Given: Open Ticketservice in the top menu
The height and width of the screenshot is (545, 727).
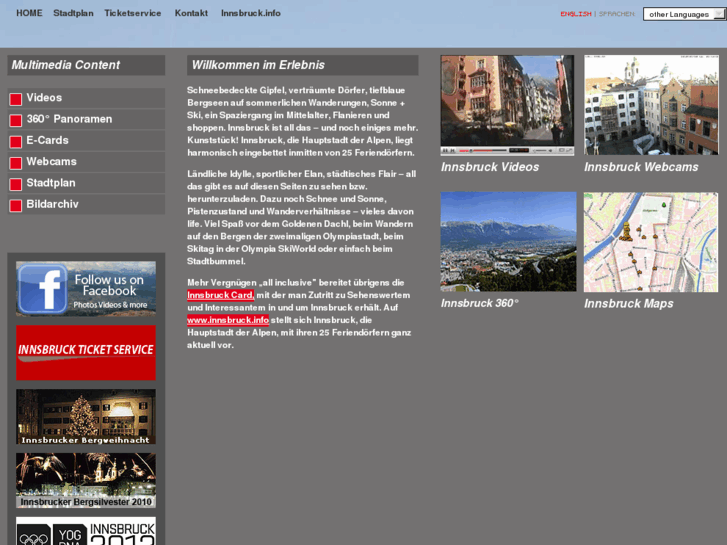Looking at the screenshot, I should 133,13.
